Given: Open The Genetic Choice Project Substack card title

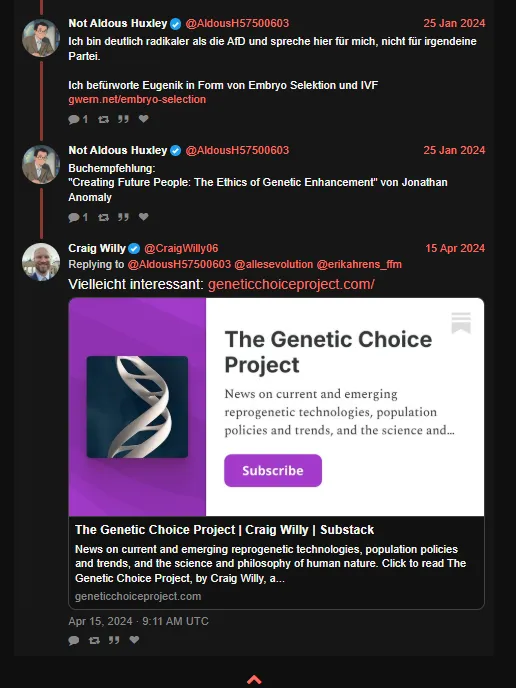Looking at the screenshot, I should pyautogui.click(x=224, y=530).
